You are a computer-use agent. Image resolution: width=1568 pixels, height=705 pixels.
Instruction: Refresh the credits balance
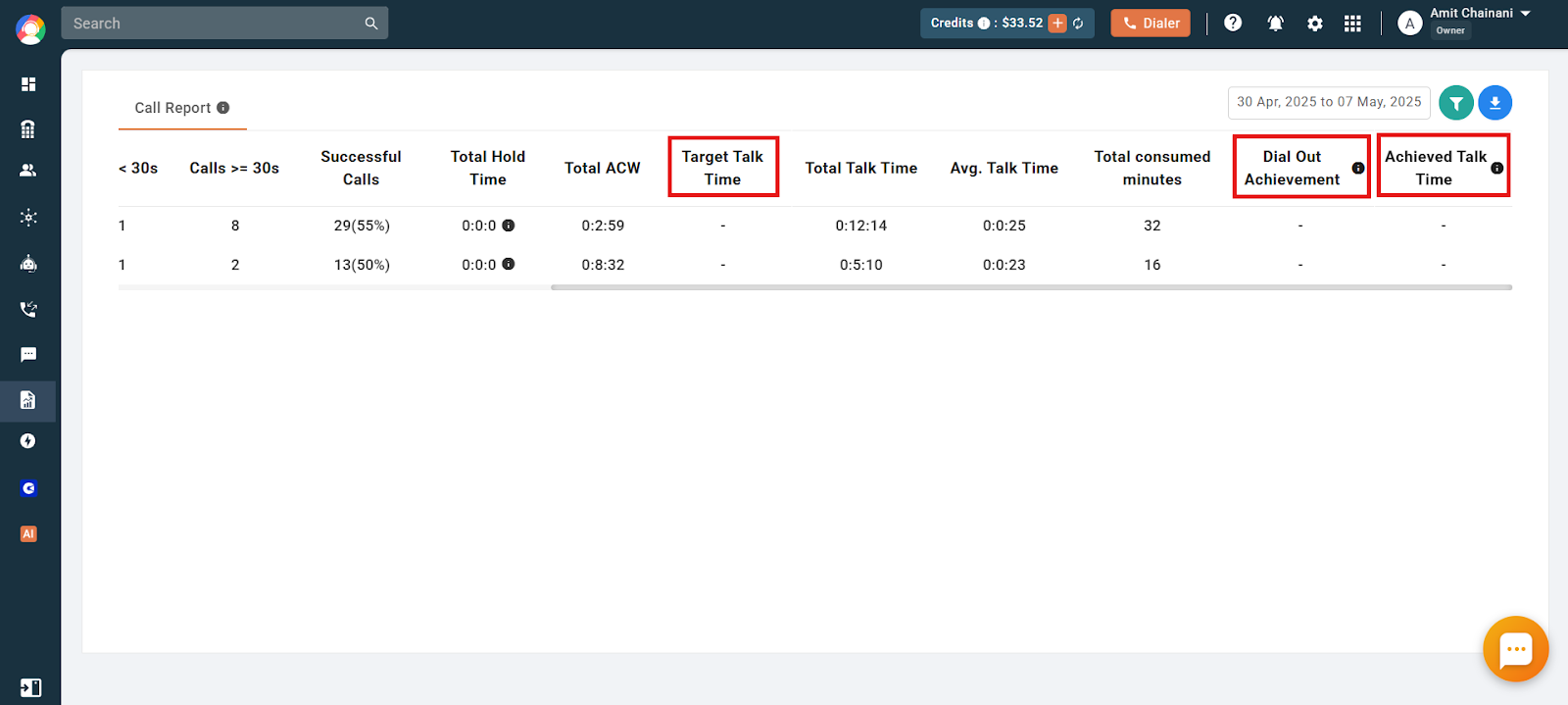pyautogui.click(x=1078, y=24)
